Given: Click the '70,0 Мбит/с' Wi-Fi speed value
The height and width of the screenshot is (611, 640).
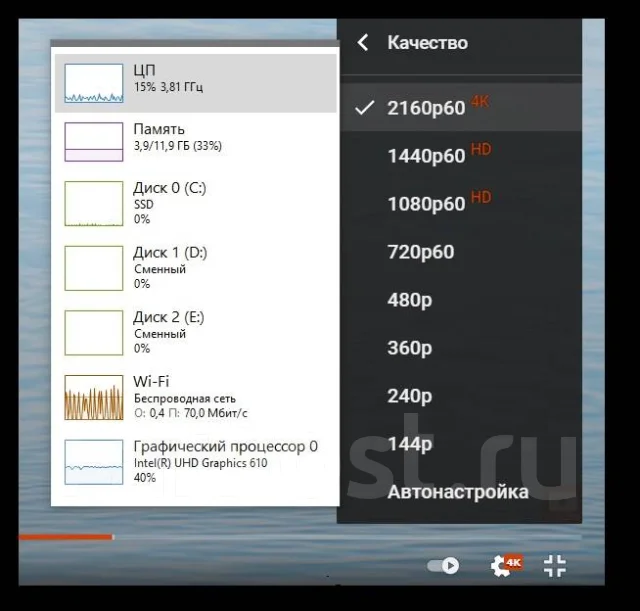Looking at the screenshot, I should click(x=216, y=413).
